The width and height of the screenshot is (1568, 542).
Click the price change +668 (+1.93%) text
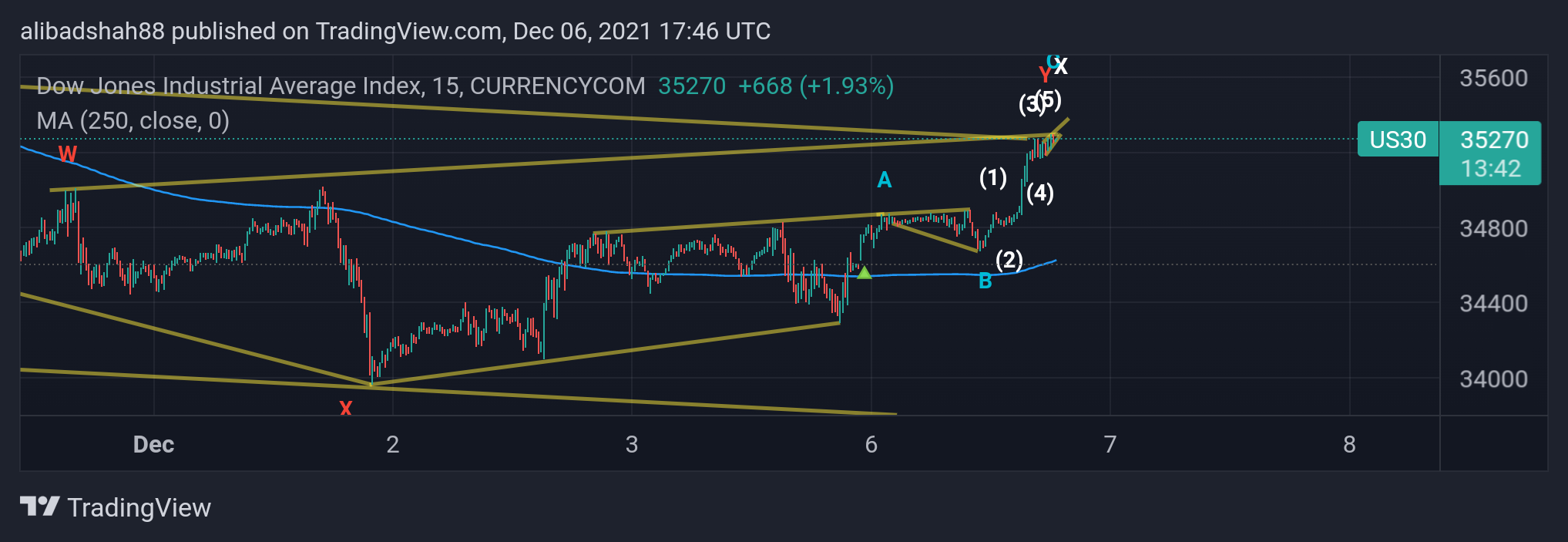[816, 86]
